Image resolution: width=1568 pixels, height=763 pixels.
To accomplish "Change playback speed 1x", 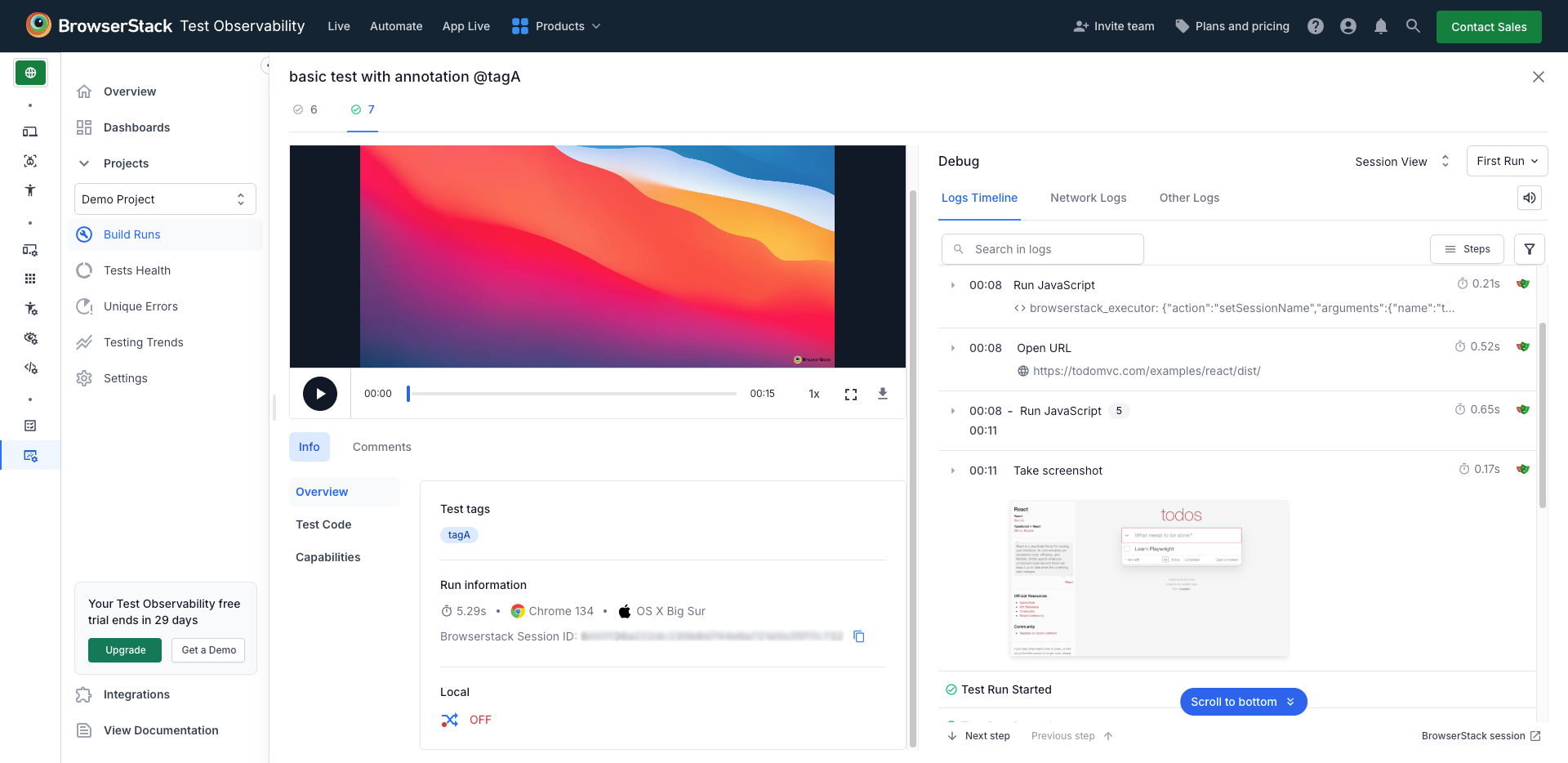I will 813,394.
